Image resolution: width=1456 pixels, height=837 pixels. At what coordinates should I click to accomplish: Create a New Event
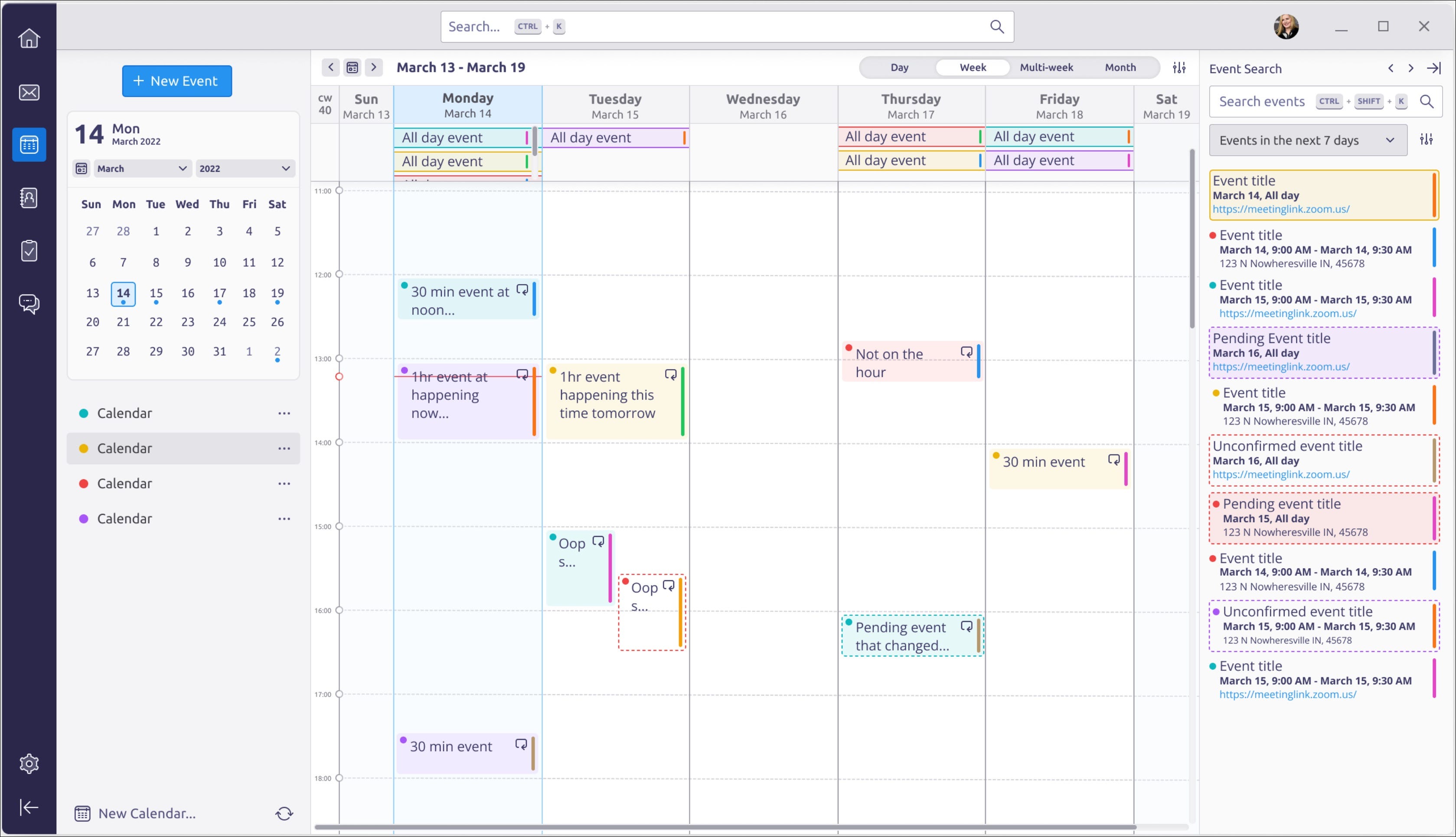tap(176, 81)
